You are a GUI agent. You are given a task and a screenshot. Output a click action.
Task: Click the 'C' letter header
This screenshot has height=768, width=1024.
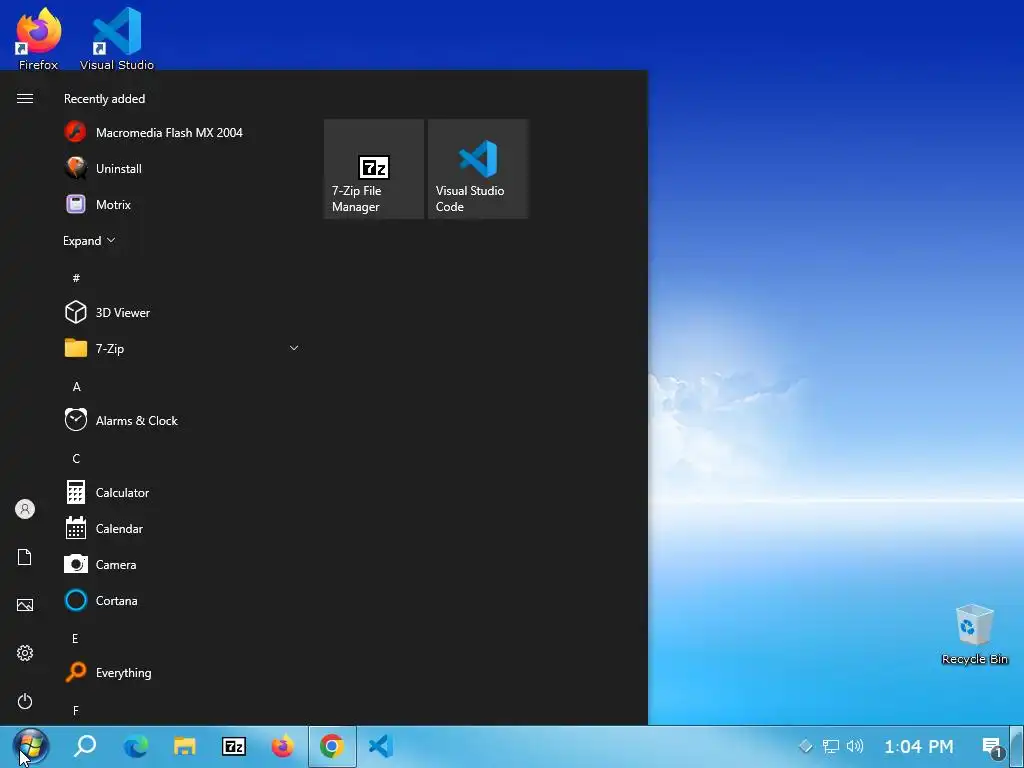76,458
